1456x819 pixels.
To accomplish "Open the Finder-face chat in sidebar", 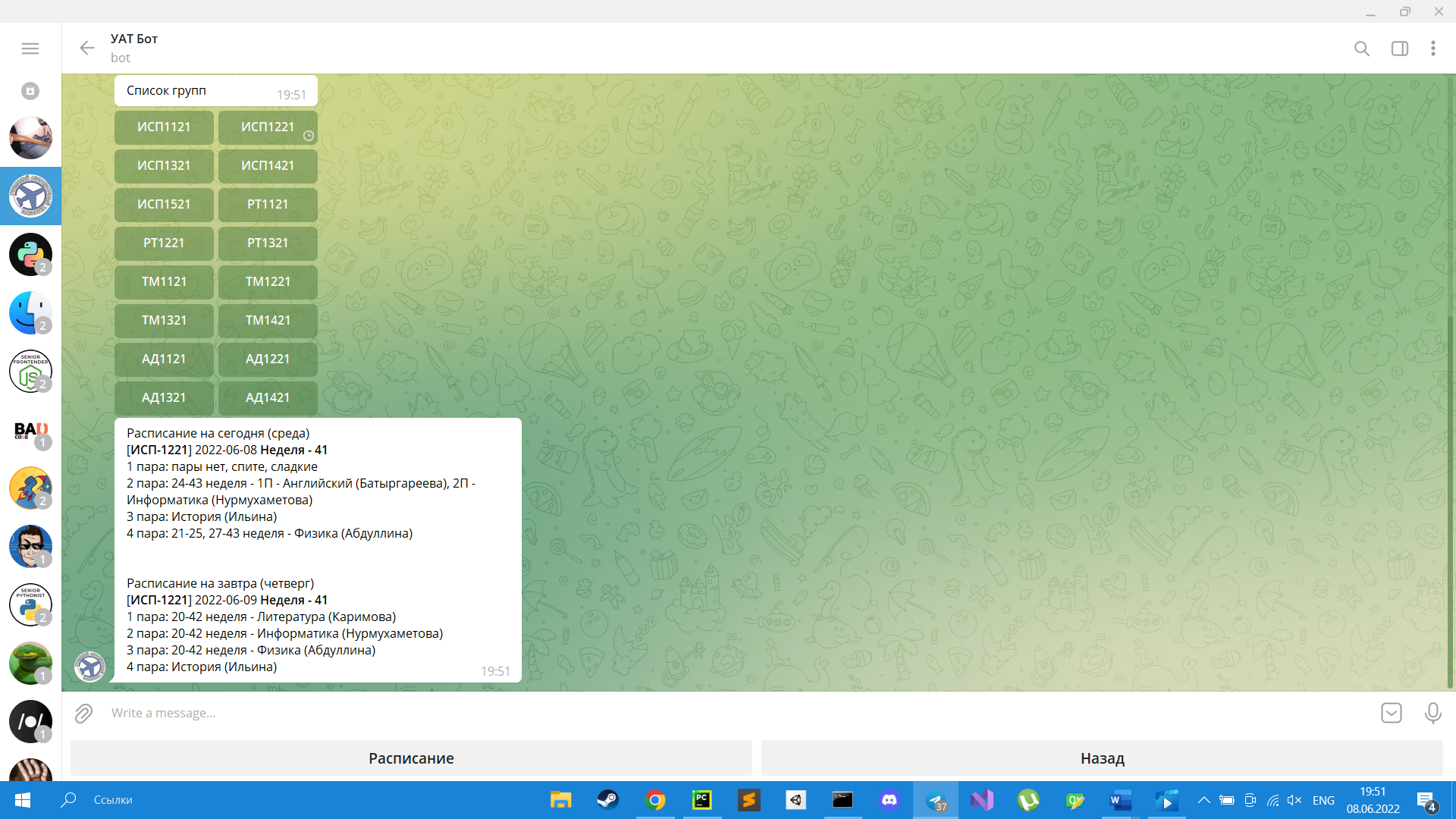I will [30, 312].
